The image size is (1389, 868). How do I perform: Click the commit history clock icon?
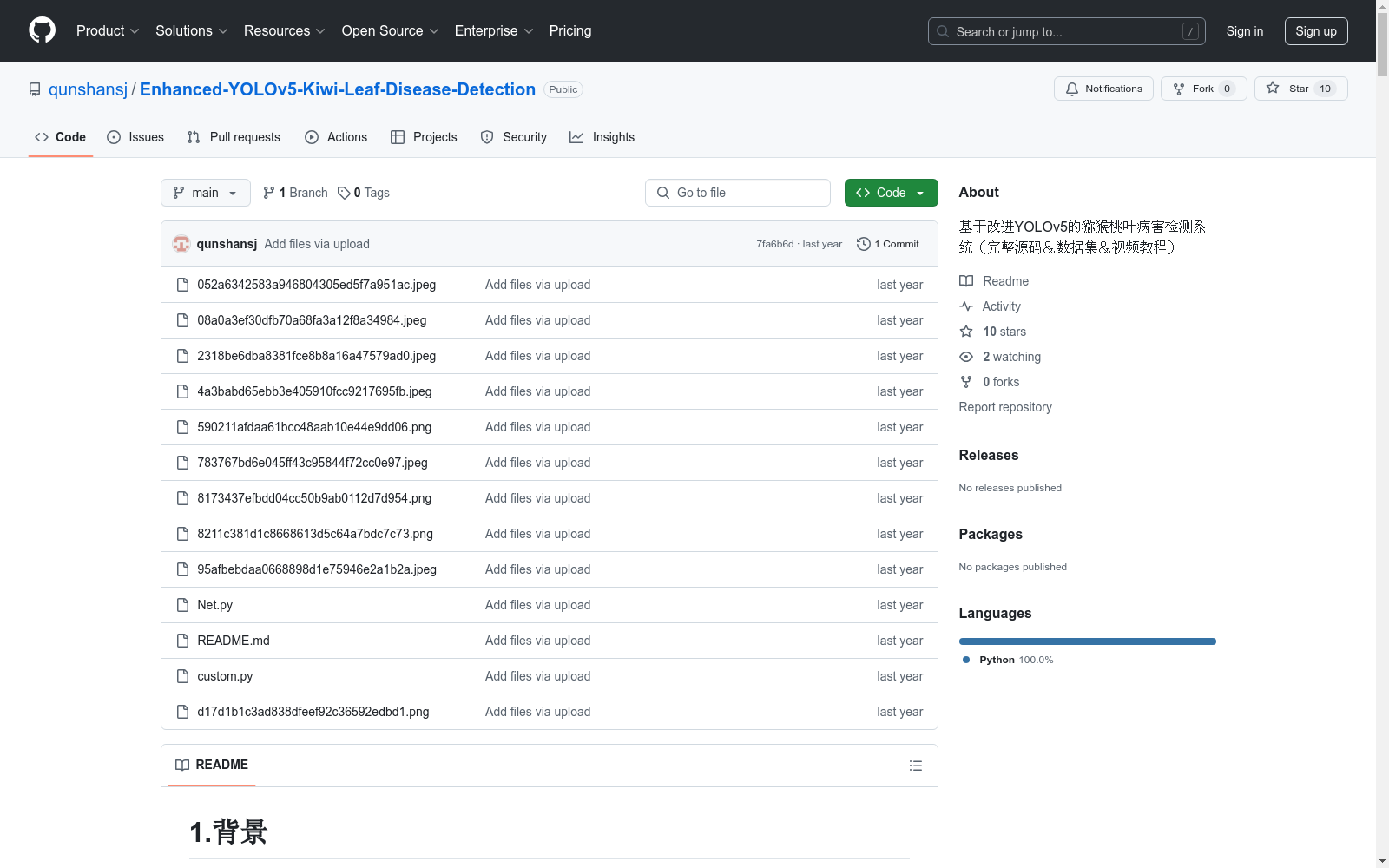click(x=863, y=244)
